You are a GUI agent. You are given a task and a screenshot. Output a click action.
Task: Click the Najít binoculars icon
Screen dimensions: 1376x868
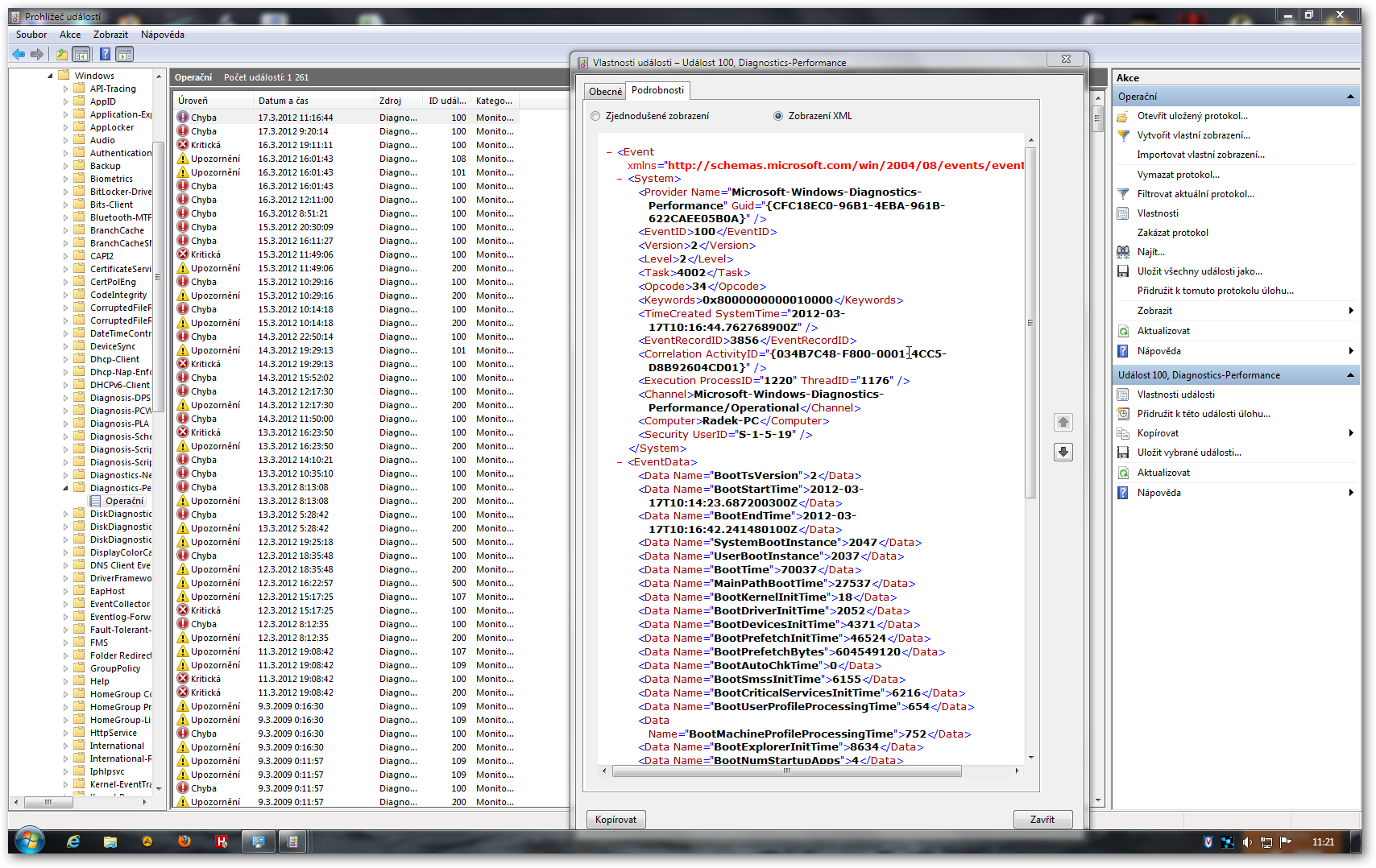(1123, 252)
